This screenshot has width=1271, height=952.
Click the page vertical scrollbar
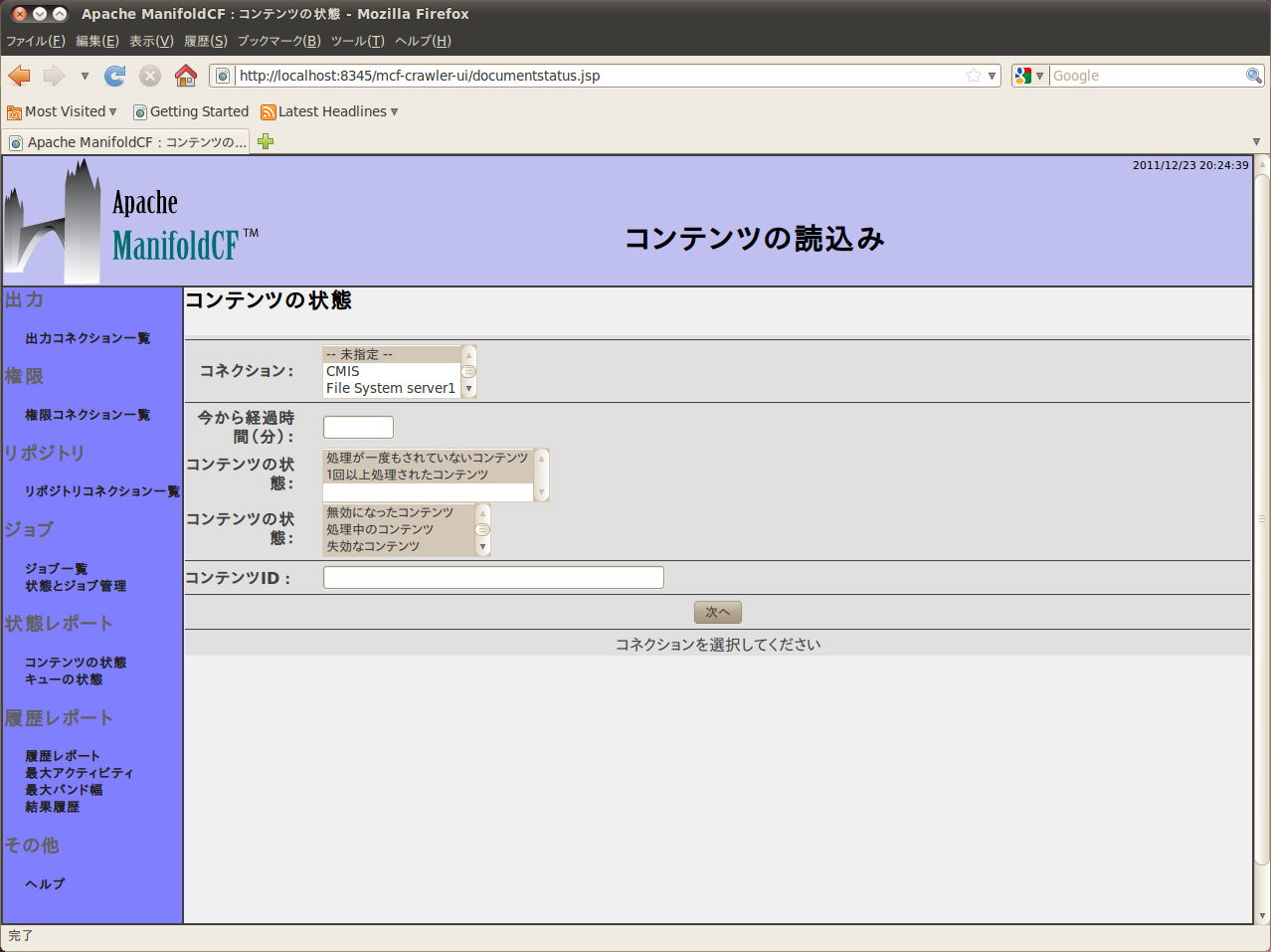click(x=1261, y=517)
